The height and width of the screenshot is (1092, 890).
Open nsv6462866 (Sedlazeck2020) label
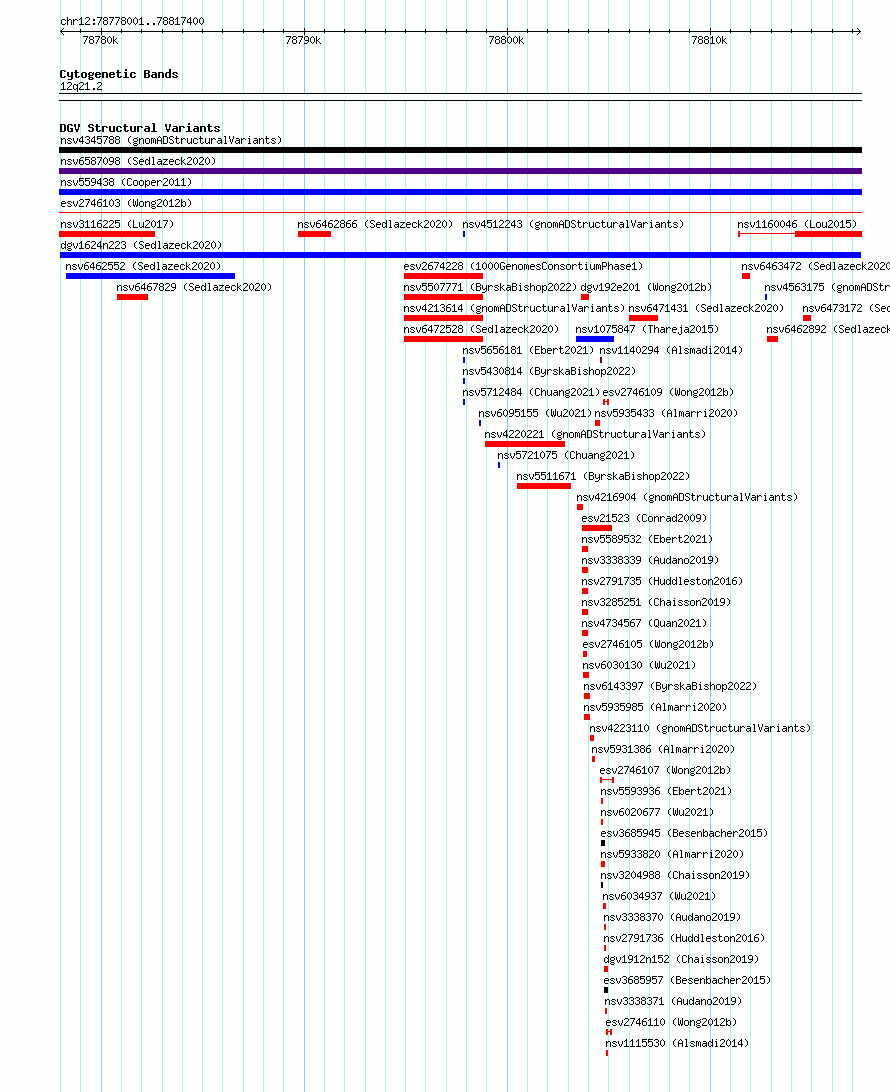click(375, 224)
